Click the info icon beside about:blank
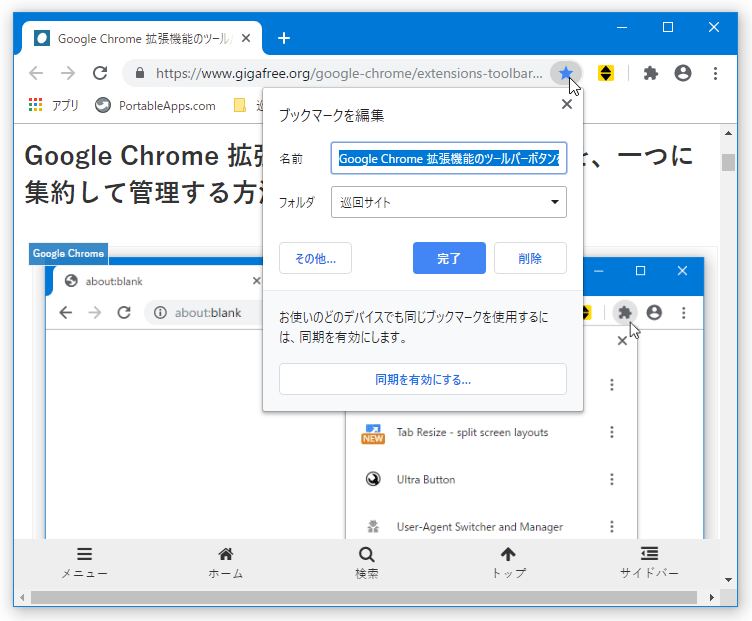The height and width of the screenshot is (621, 752). coord(160,313)
